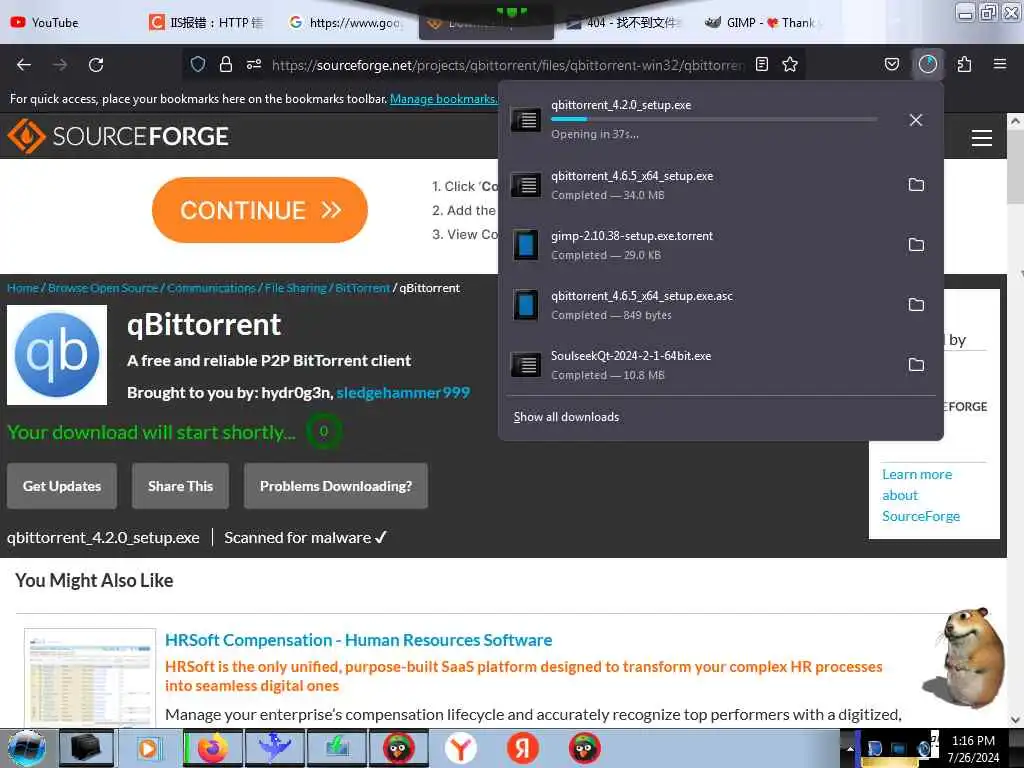Click the Scanned for malware text

(306, 537)
